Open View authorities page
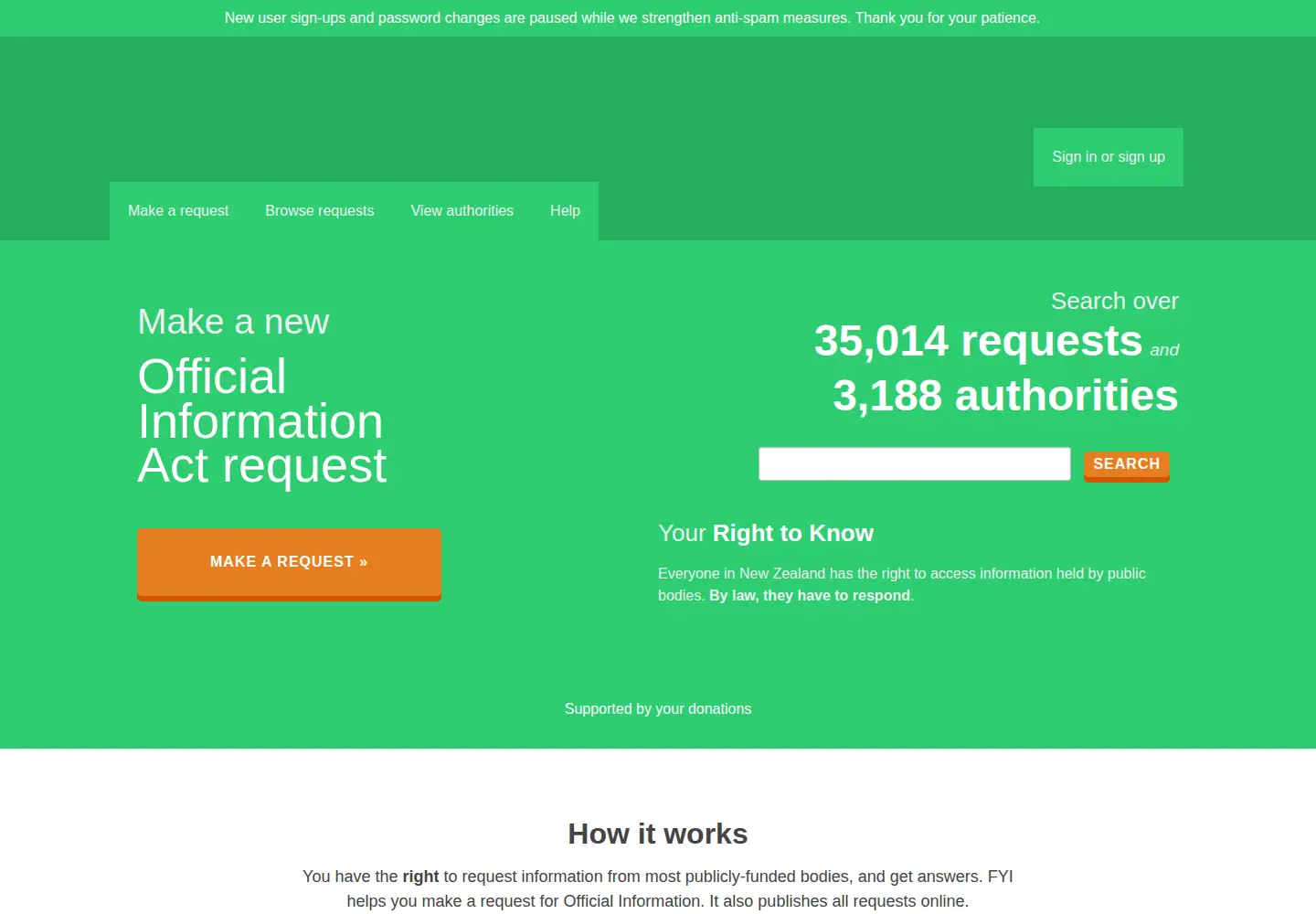The width and height of the screenshot is (1316, 914). point(462,211)
